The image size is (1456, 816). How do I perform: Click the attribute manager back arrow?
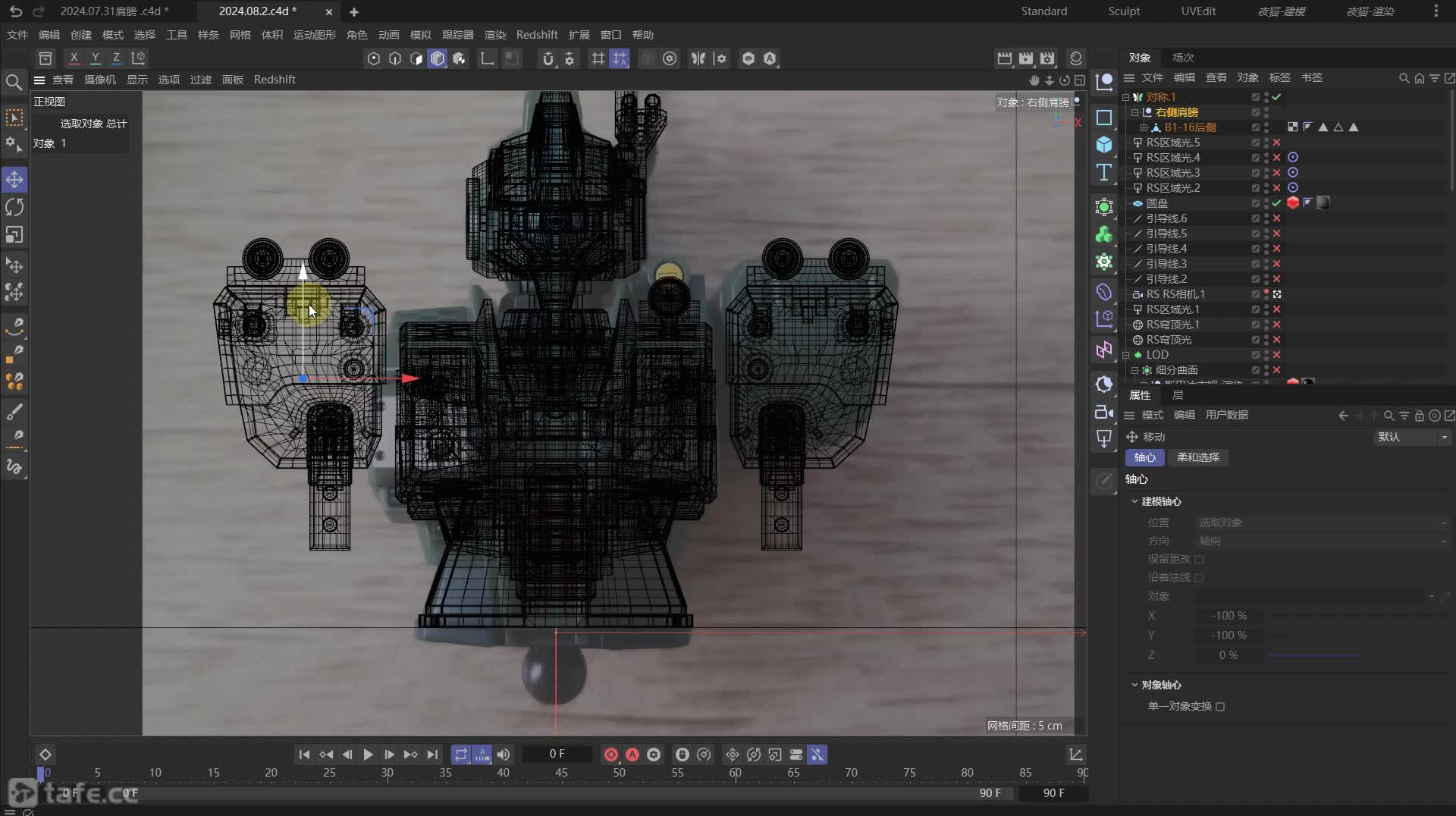click(x=1343, y=416)
